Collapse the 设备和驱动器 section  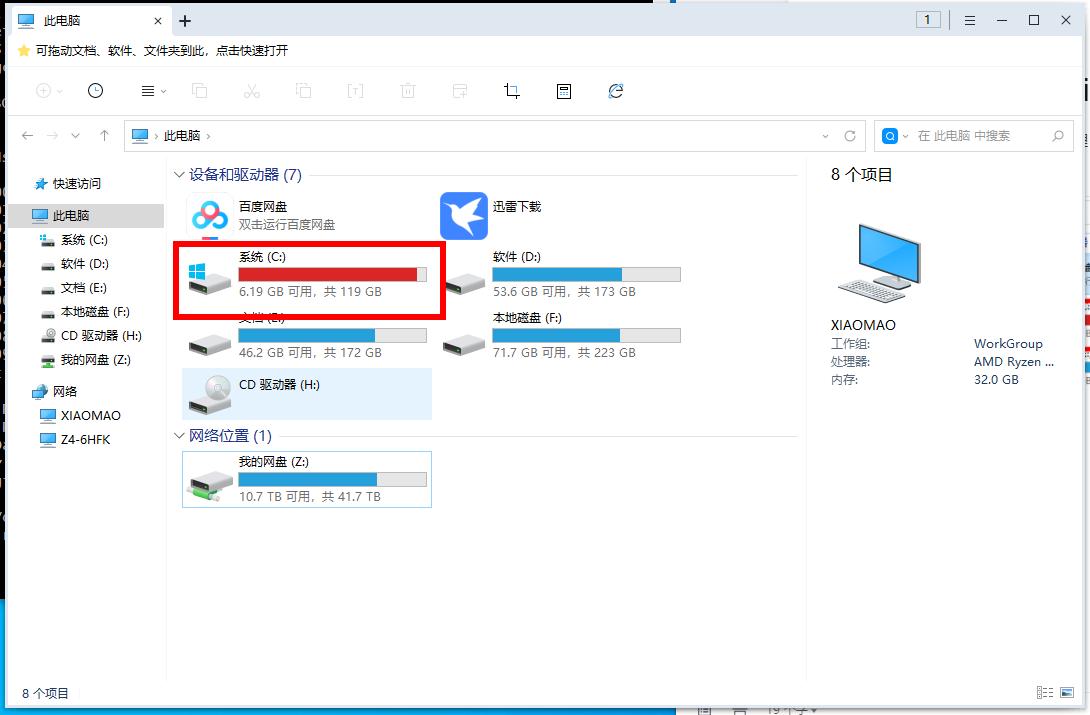pyautogui.click(x=178, y=174)
